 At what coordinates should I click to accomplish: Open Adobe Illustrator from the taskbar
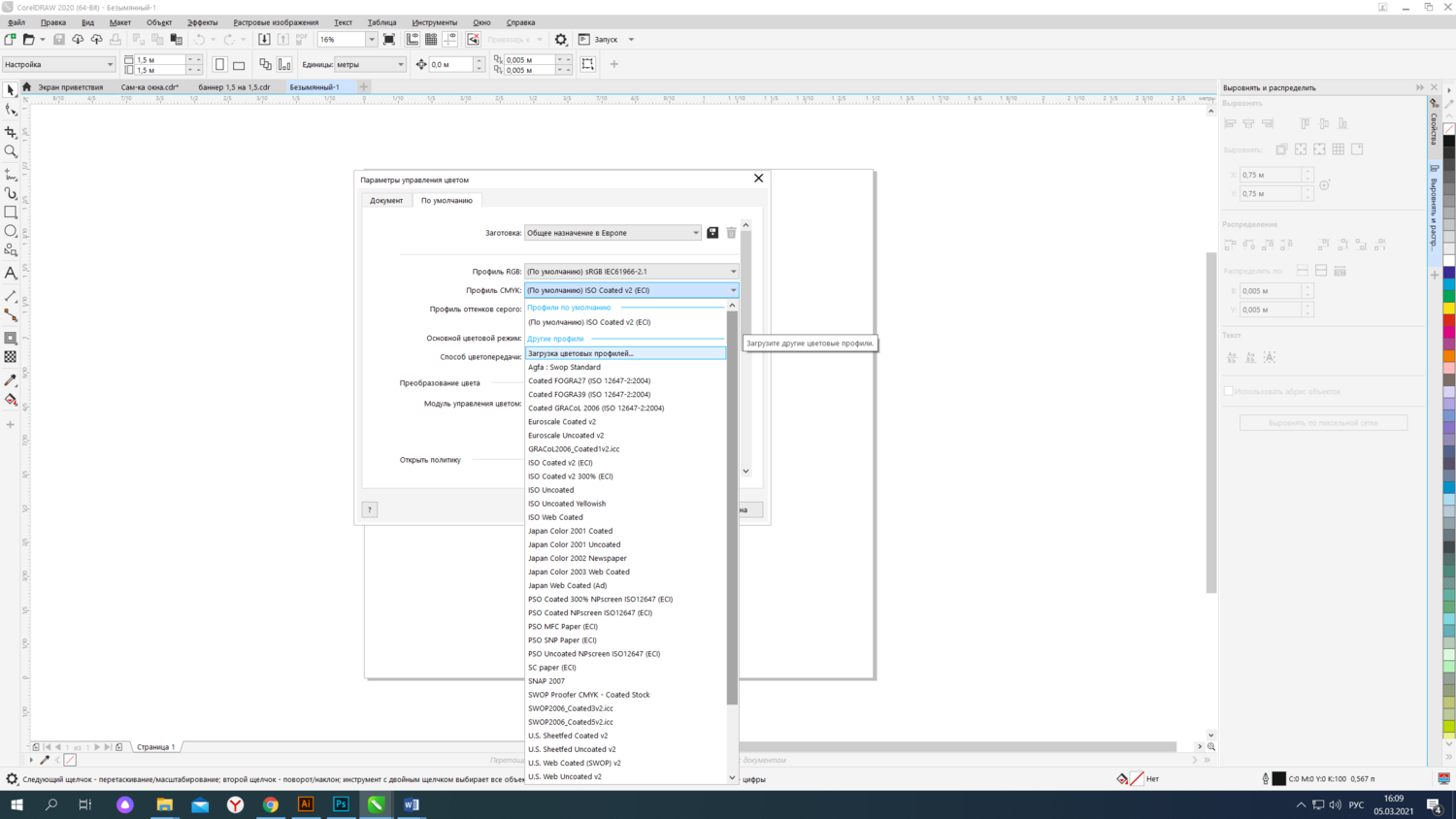306,804
